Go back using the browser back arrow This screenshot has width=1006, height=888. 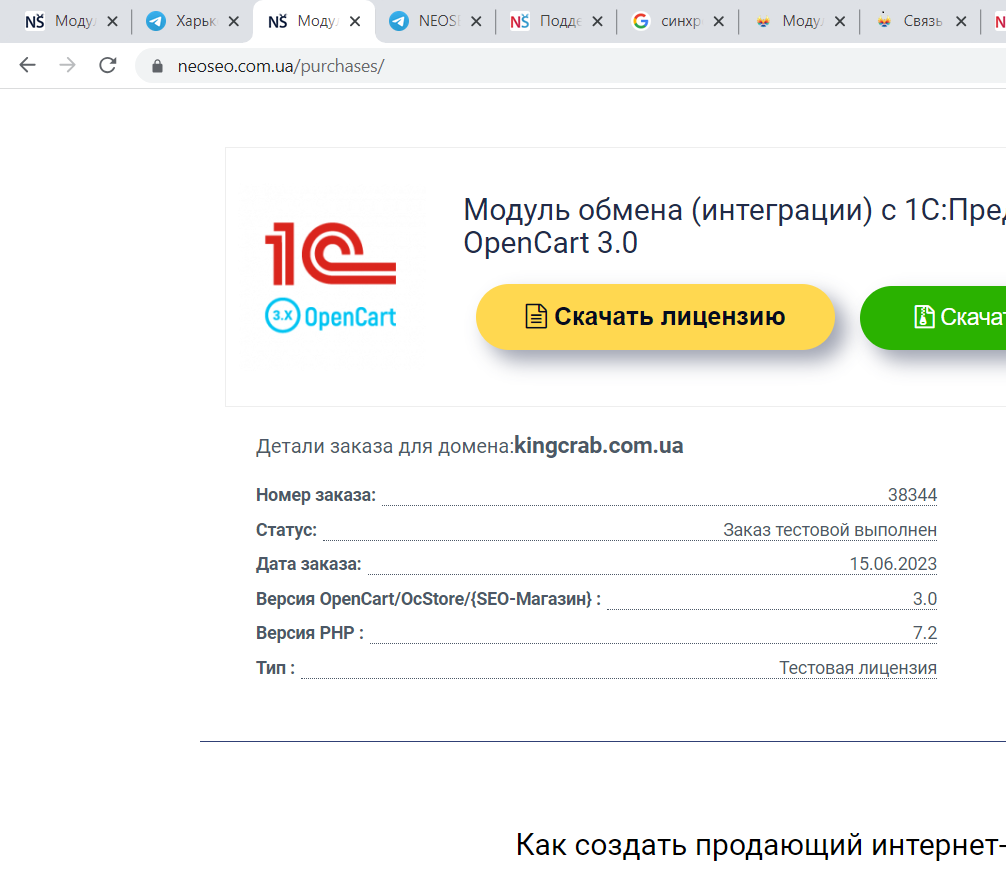click(x=28, y=65)
